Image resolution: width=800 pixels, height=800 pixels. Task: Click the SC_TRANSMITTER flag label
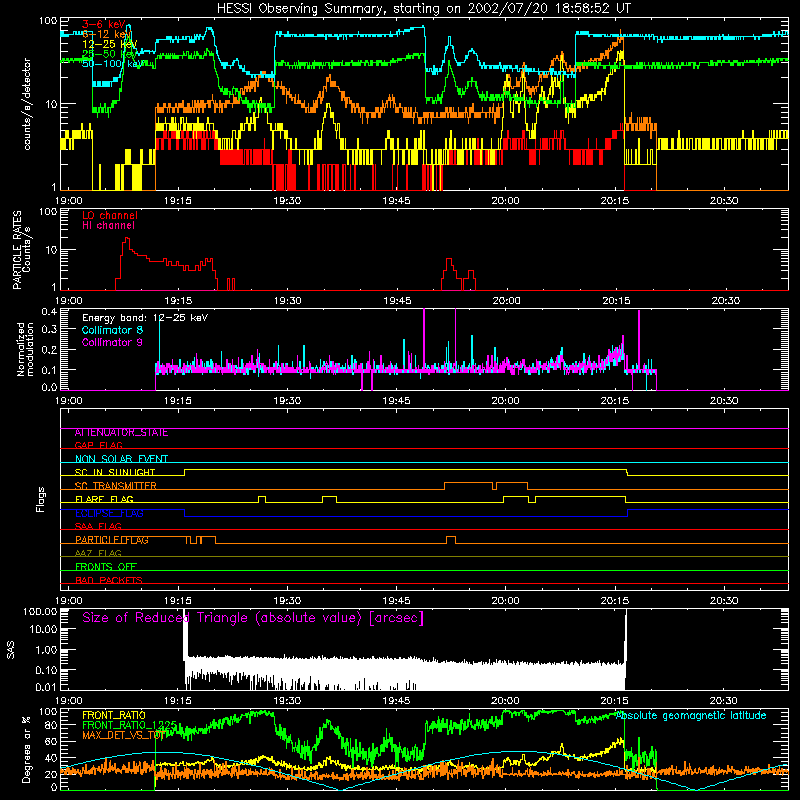pyautogui.click(x=116, y=485)
